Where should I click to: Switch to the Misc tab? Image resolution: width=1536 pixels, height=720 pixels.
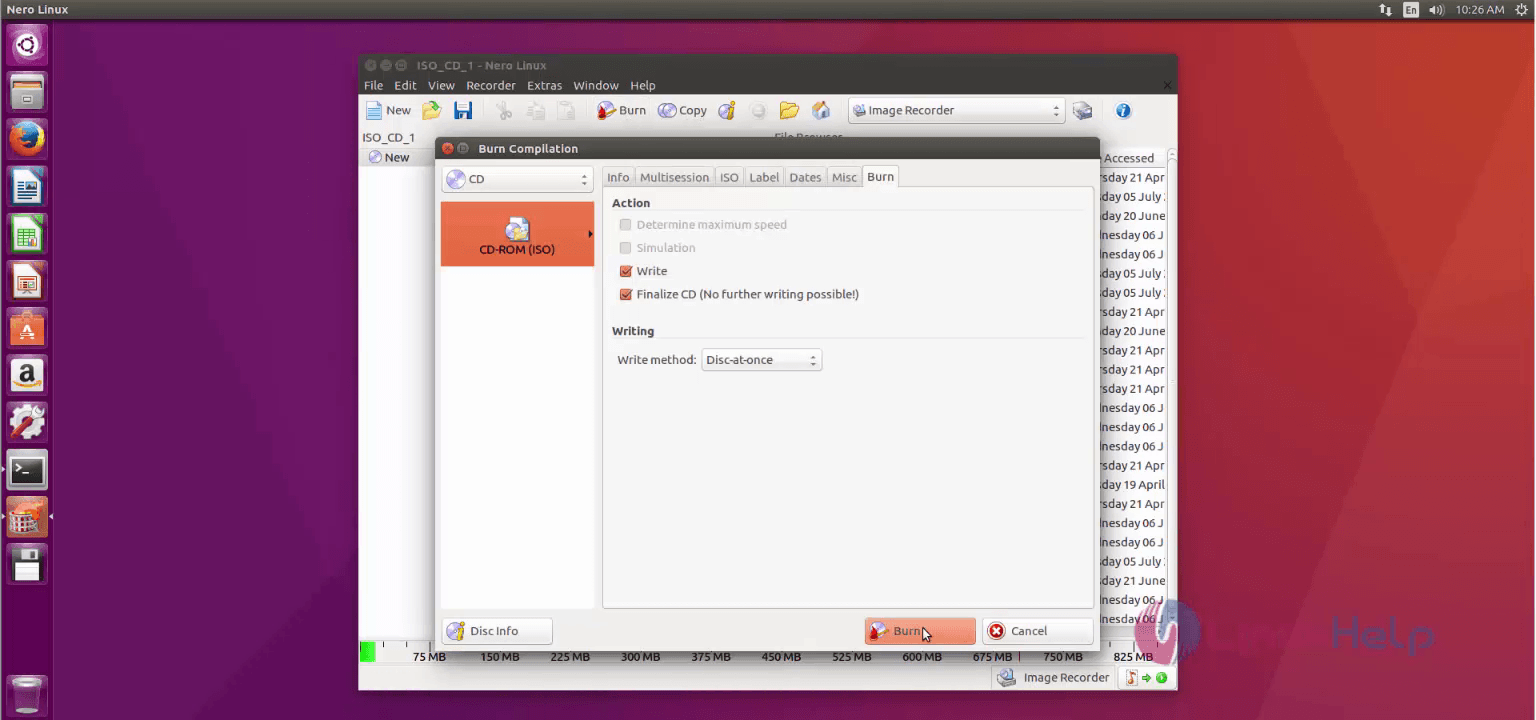pos(844,177)
